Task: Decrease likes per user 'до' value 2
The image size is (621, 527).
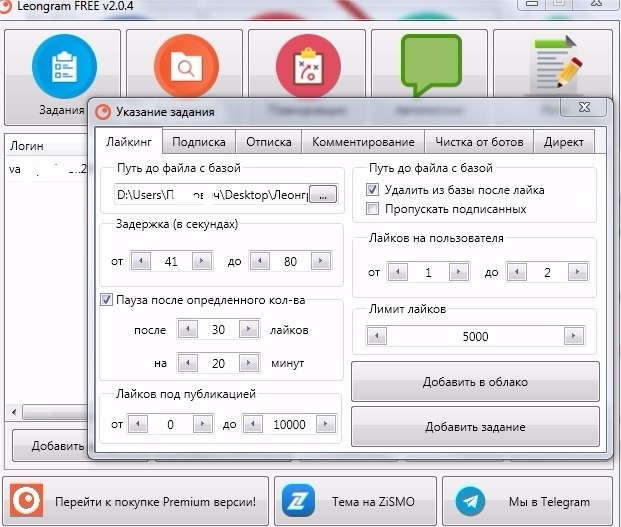Action: pyautogui.click(x=516, y=272)
